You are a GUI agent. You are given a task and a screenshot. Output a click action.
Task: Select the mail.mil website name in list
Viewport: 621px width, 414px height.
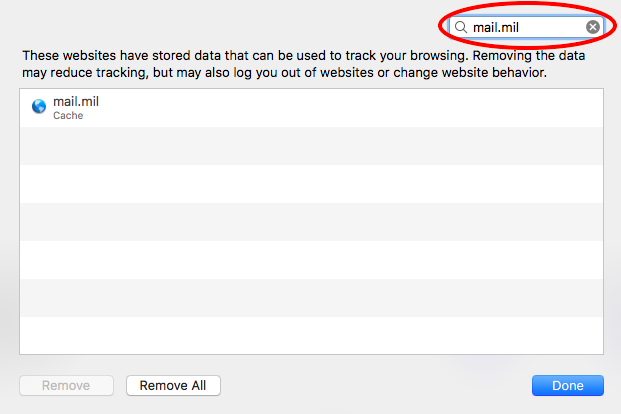pyautogui.click(x=76, y=101)
